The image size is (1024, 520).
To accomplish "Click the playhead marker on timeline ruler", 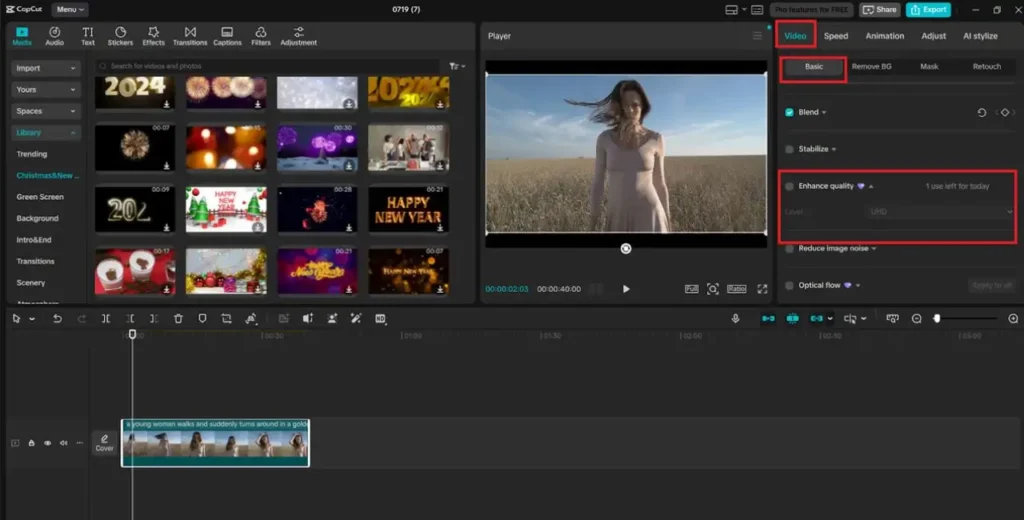I will pos(133,334).
